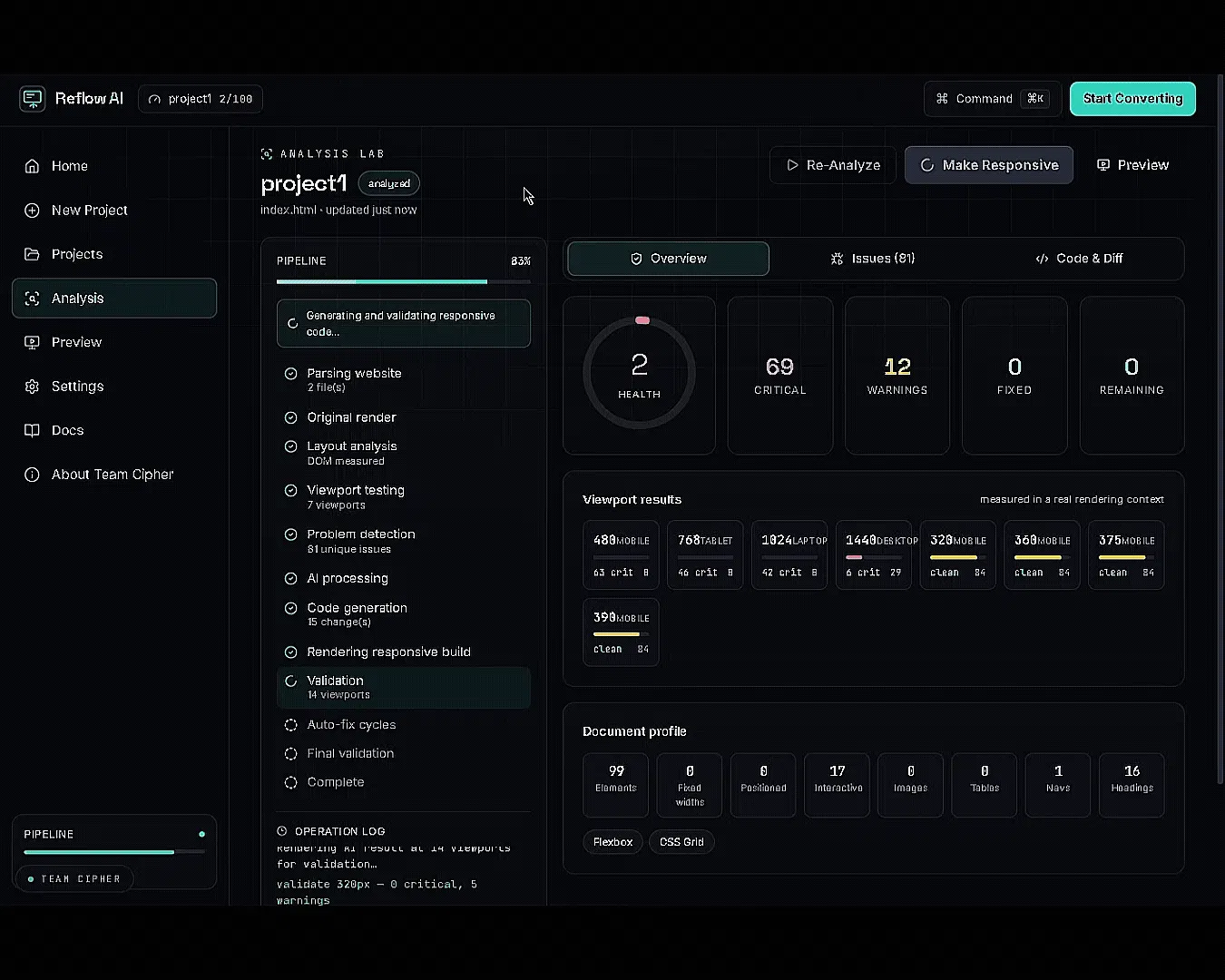Open About Team Cipher info icon
Image resolution: width=1225 pixels, height=980 pixels.
click(x=32, y=475)
